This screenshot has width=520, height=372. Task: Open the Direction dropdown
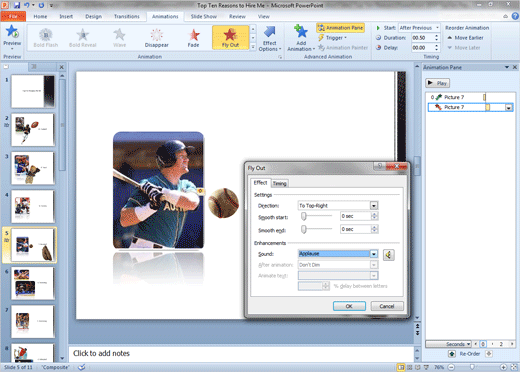tap(374, 206)
